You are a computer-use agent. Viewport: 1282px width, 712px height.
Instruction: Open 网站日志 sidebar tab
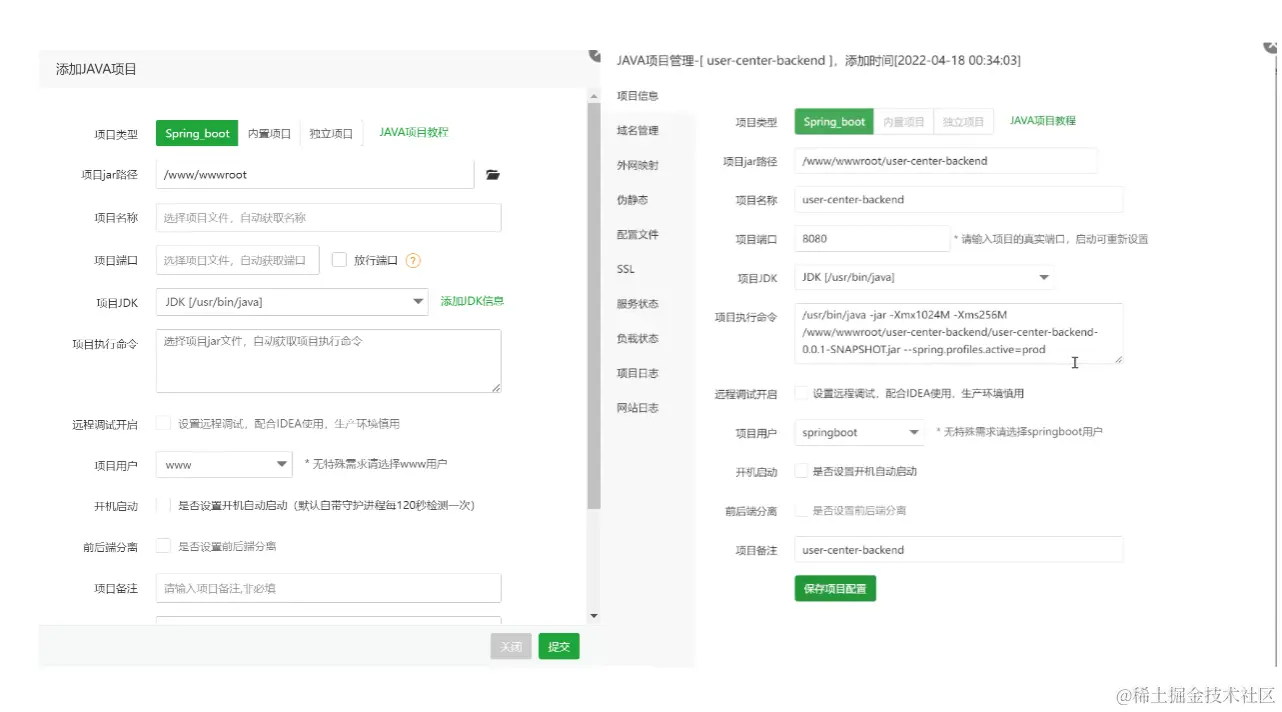638,408
